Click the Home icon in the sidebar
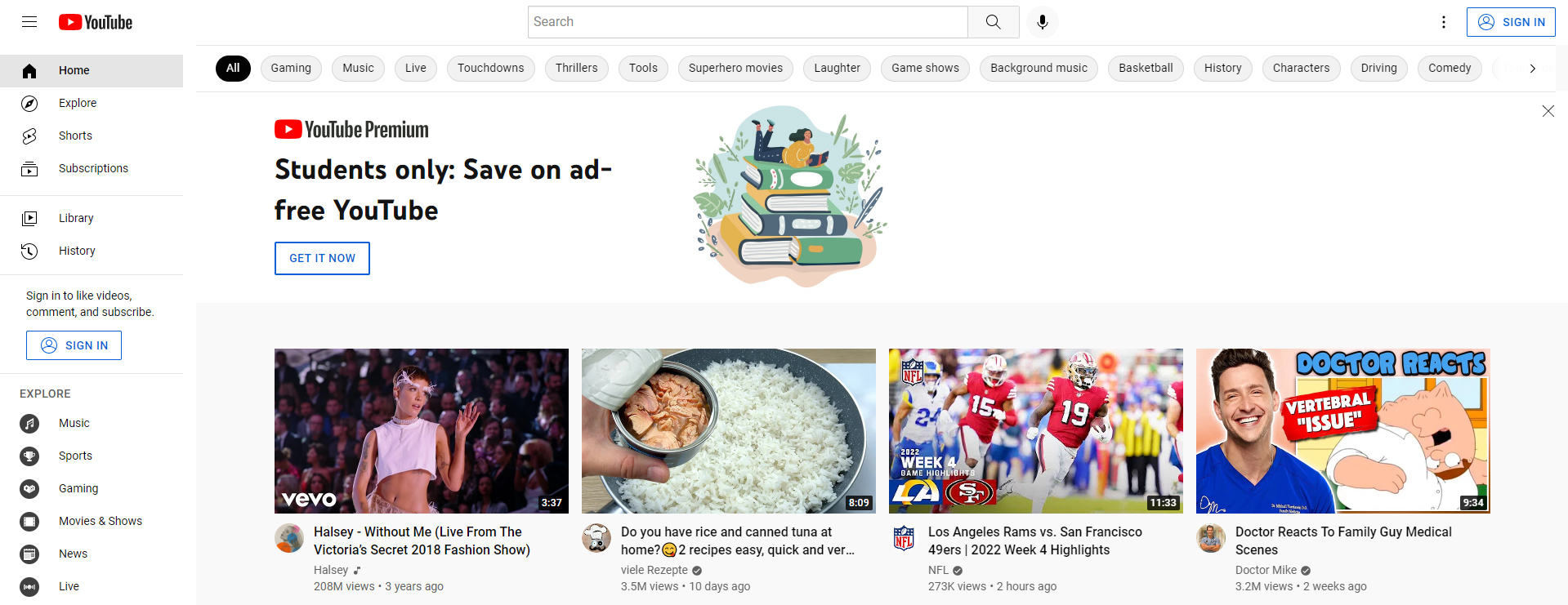The image size is (1568, 605). coord(29,71)
